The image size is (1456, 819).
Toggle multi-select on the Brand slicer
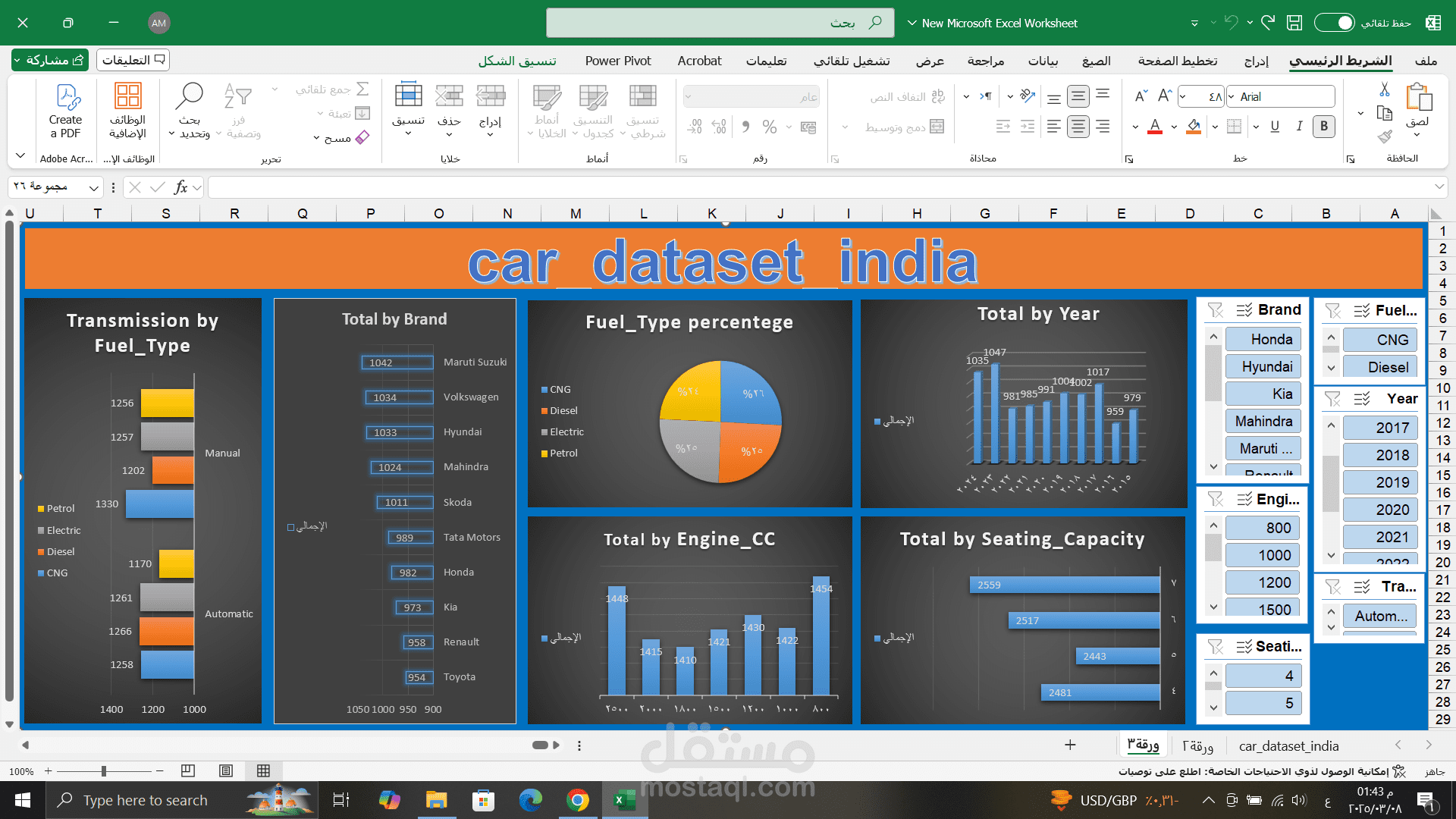coord(1244,310)
